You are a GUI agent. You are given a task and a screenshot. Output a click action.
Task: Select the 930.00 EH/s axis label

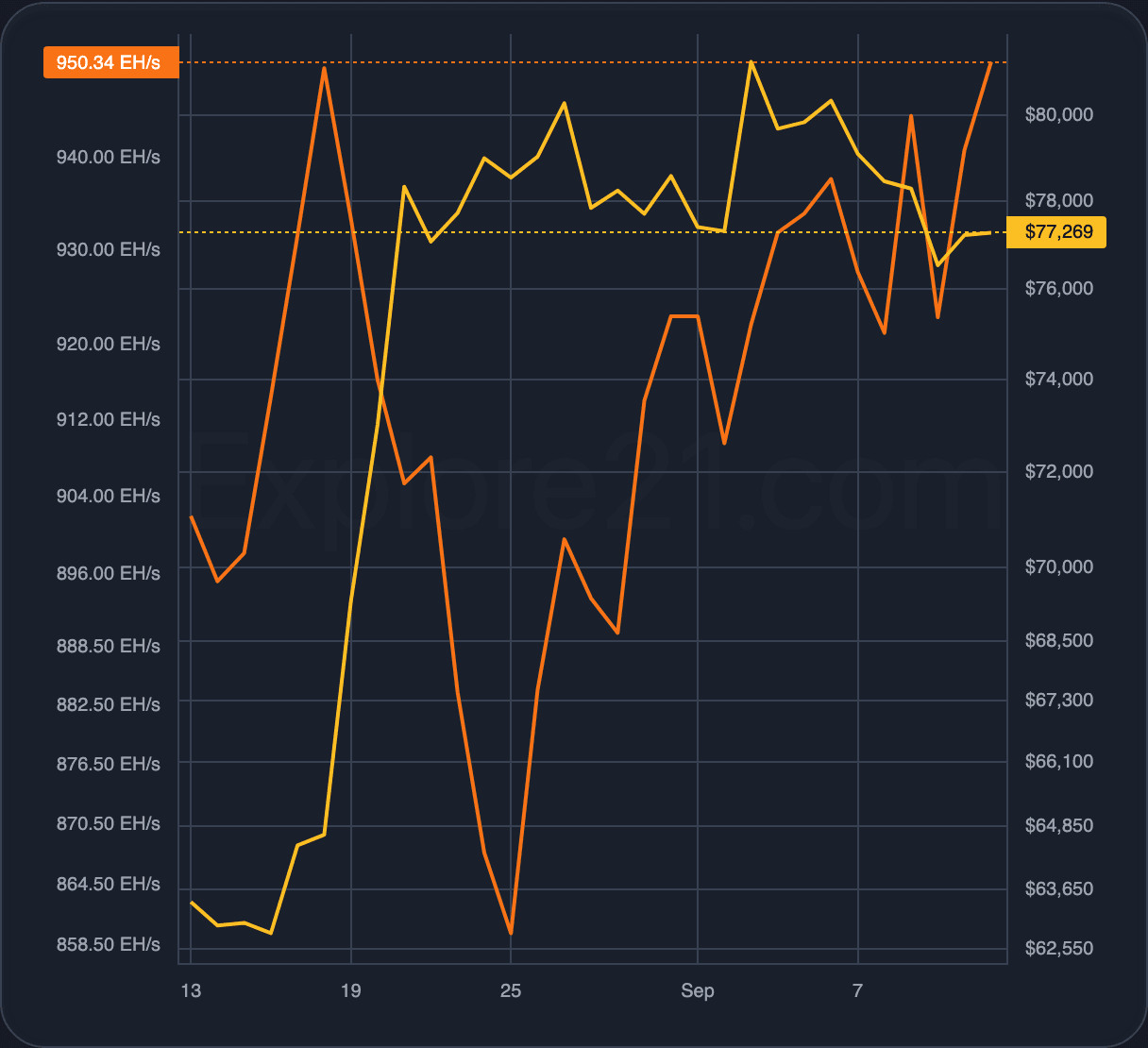[109, 250]
